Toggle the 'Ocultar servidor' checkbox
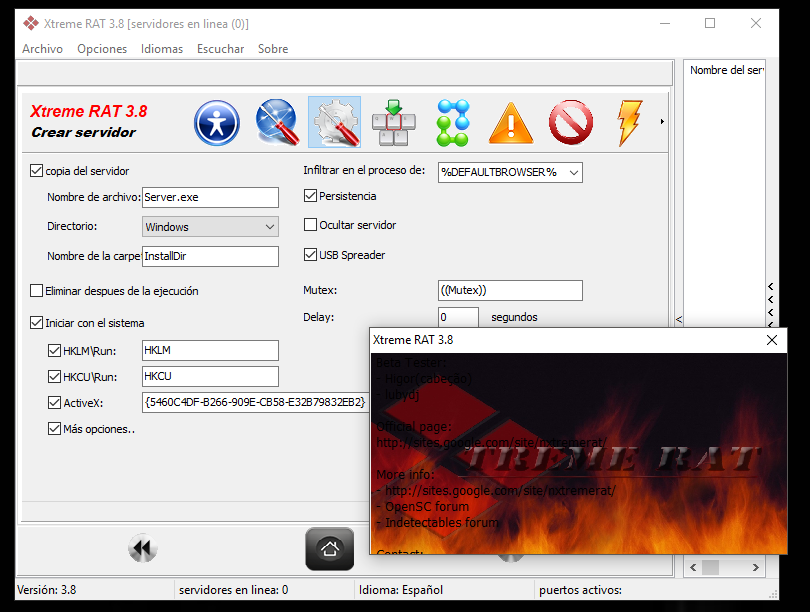The height and width of the screenshot is (612, 810). [310, 225]
